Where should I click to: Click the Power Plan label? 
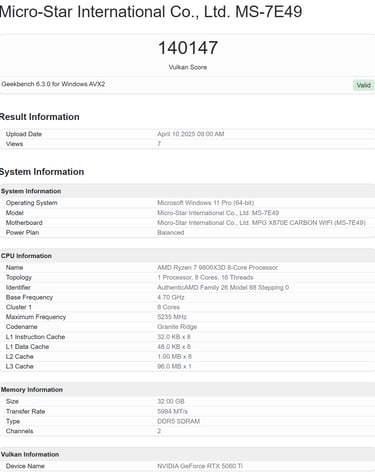click(x=22, y=233)
